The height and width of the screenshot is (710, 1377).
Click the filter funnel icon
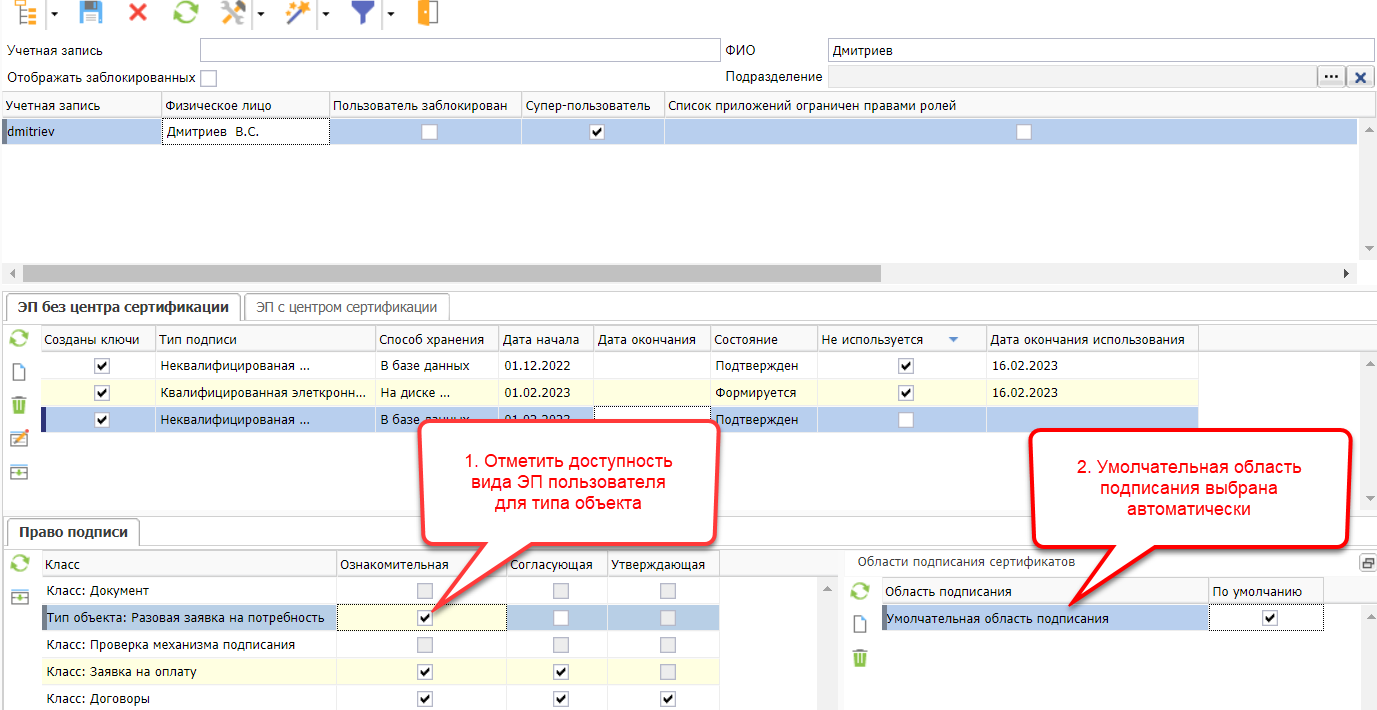click(x=362, y=12)
